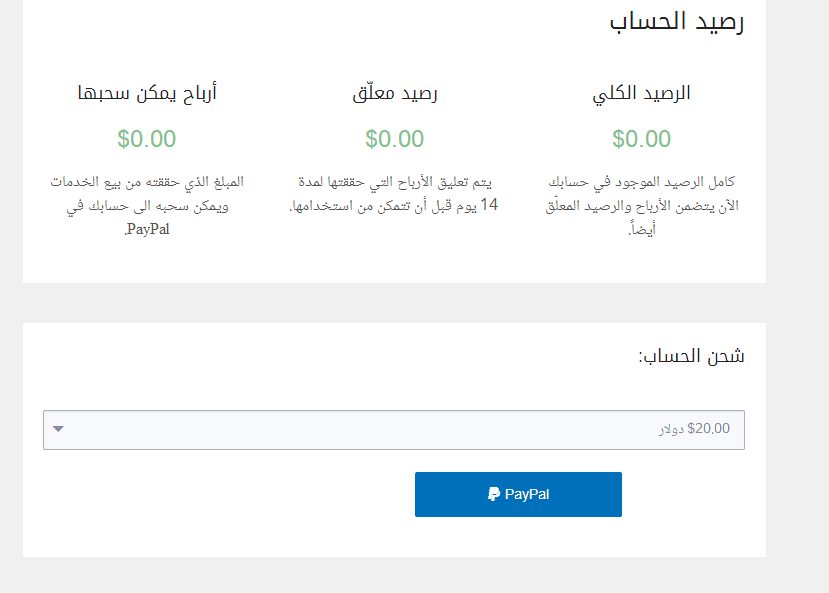Click the شحن الحساب section label
The height and width of the screenshot is (593, 829).
point(691,356)
